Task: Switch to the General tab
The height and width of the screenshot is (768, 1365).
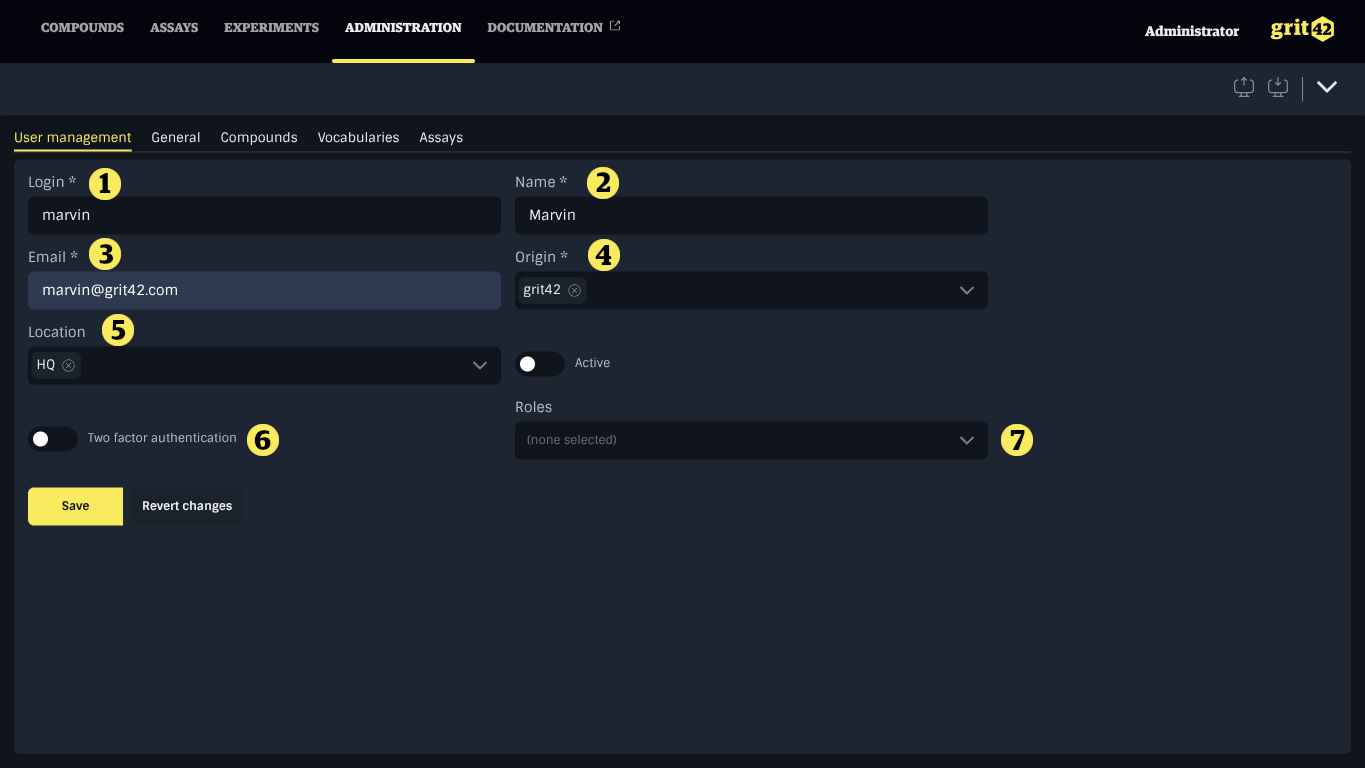Action: pos(176,137)
